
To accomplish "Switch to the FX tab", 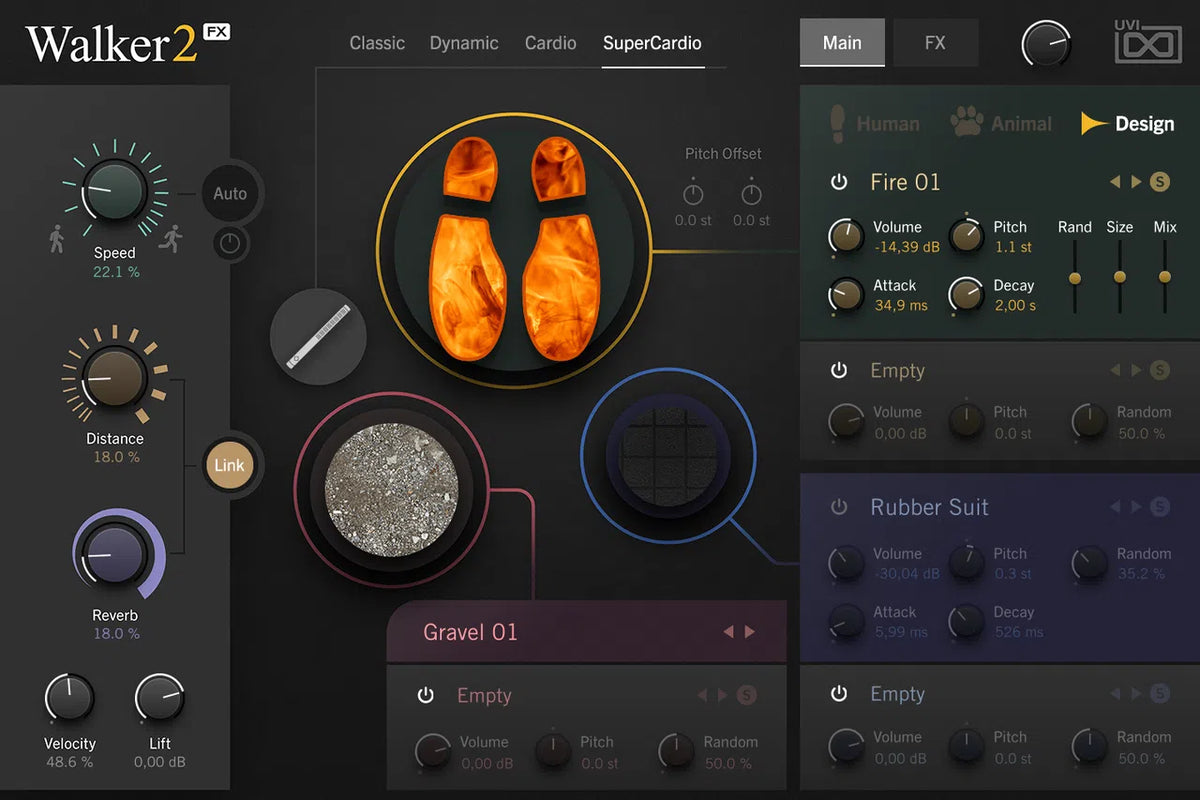I will click(935, 43).
